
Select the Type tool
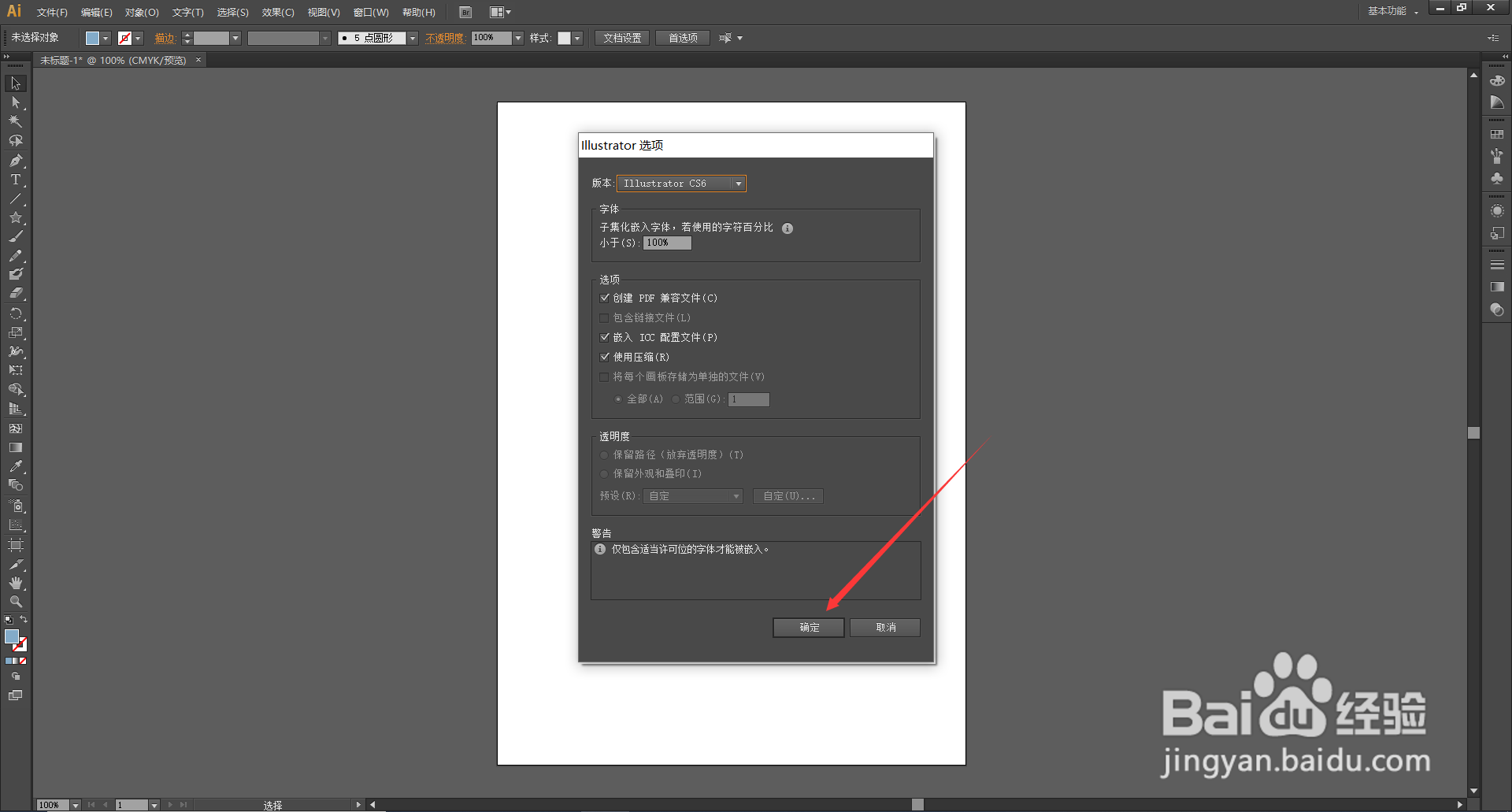(16, 180)
